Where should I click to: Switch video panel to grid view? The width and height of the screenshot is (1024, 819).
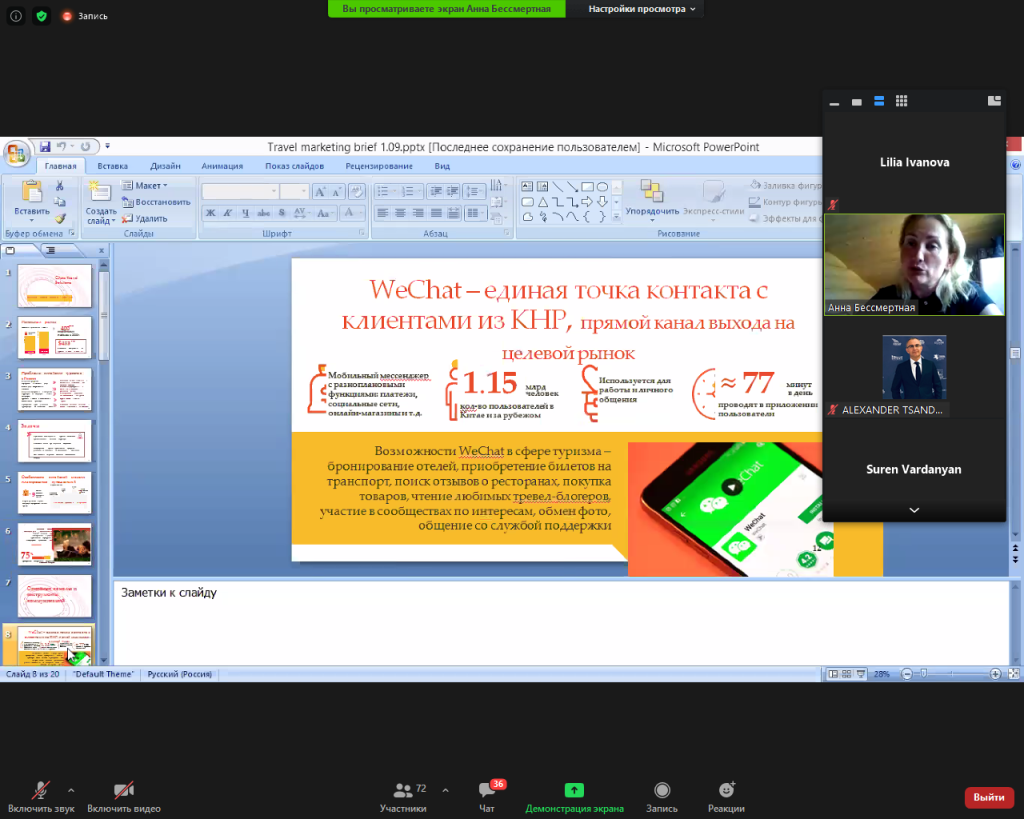point(901,101)
